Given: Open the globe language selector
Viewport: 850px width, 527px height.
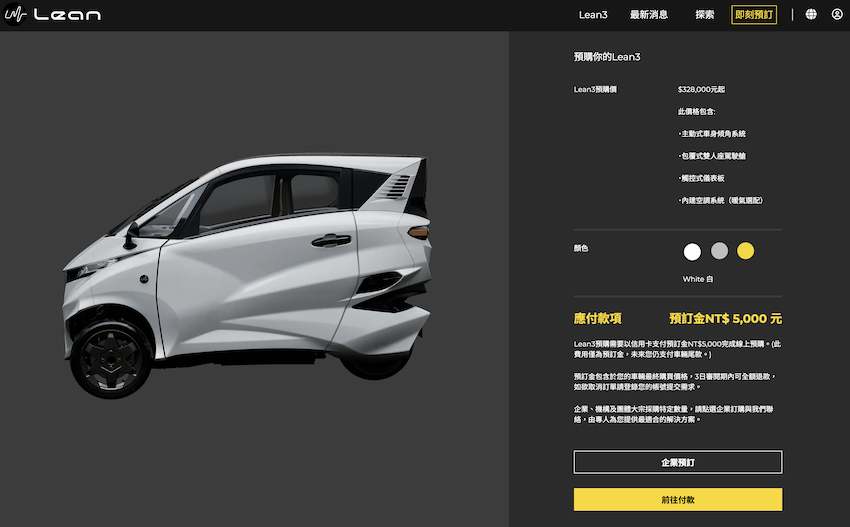Looking at the screenshot, I should point(811,15).
